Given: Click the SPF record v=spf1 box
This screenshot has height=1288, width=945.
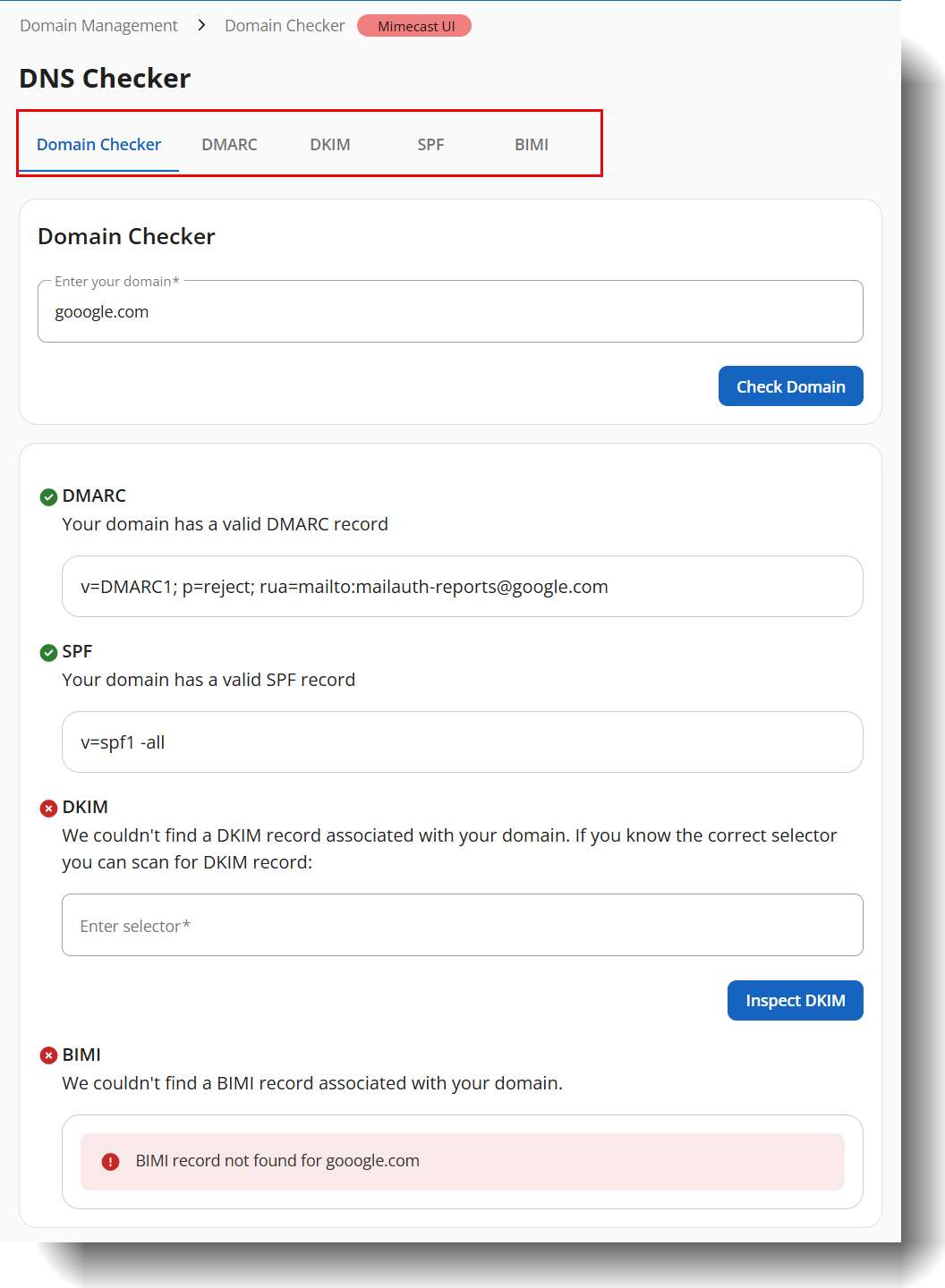Looking at the screenshot, I should coord(462,742).
